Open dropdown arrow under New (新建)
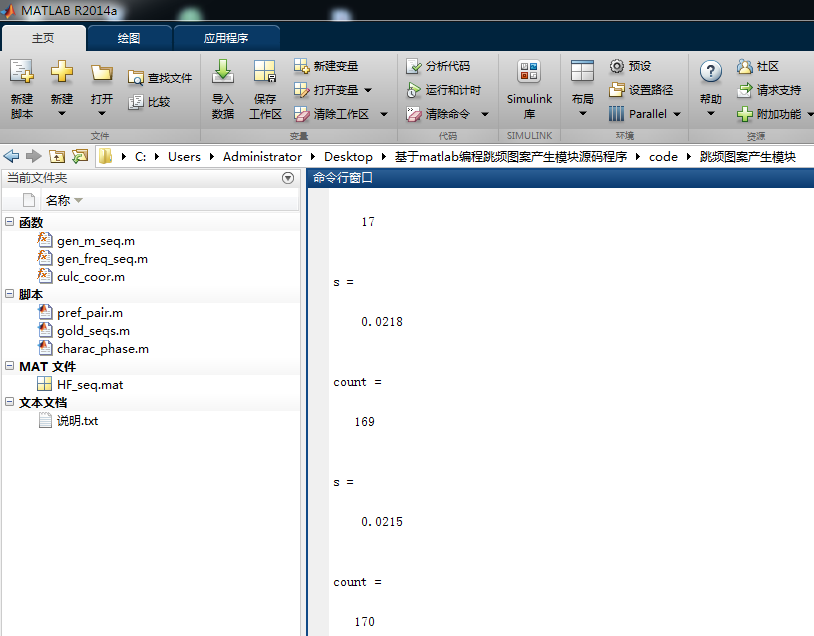The image size is (814, 636). 61,113
